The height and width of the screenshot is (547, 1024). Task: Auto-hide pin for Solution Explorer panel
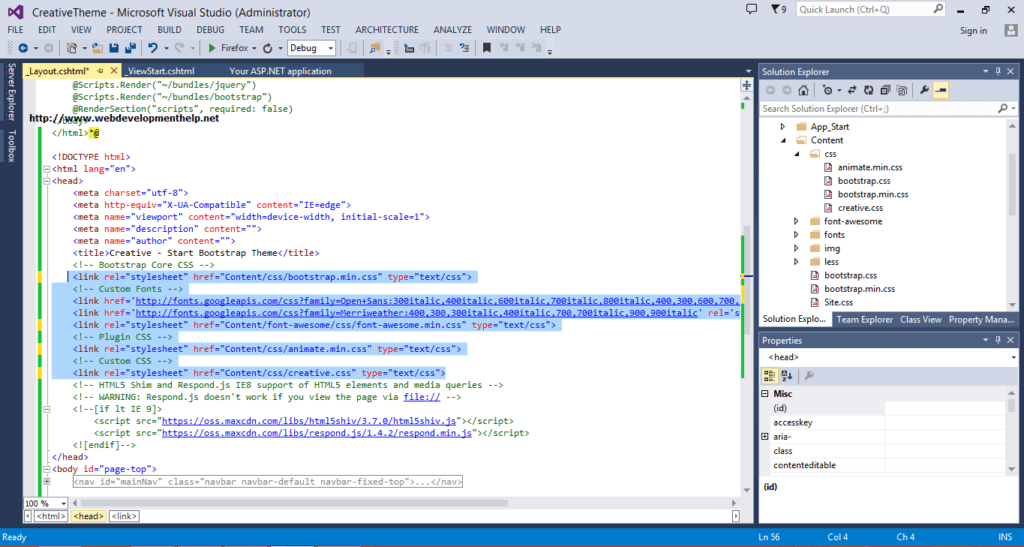point(998,71)
